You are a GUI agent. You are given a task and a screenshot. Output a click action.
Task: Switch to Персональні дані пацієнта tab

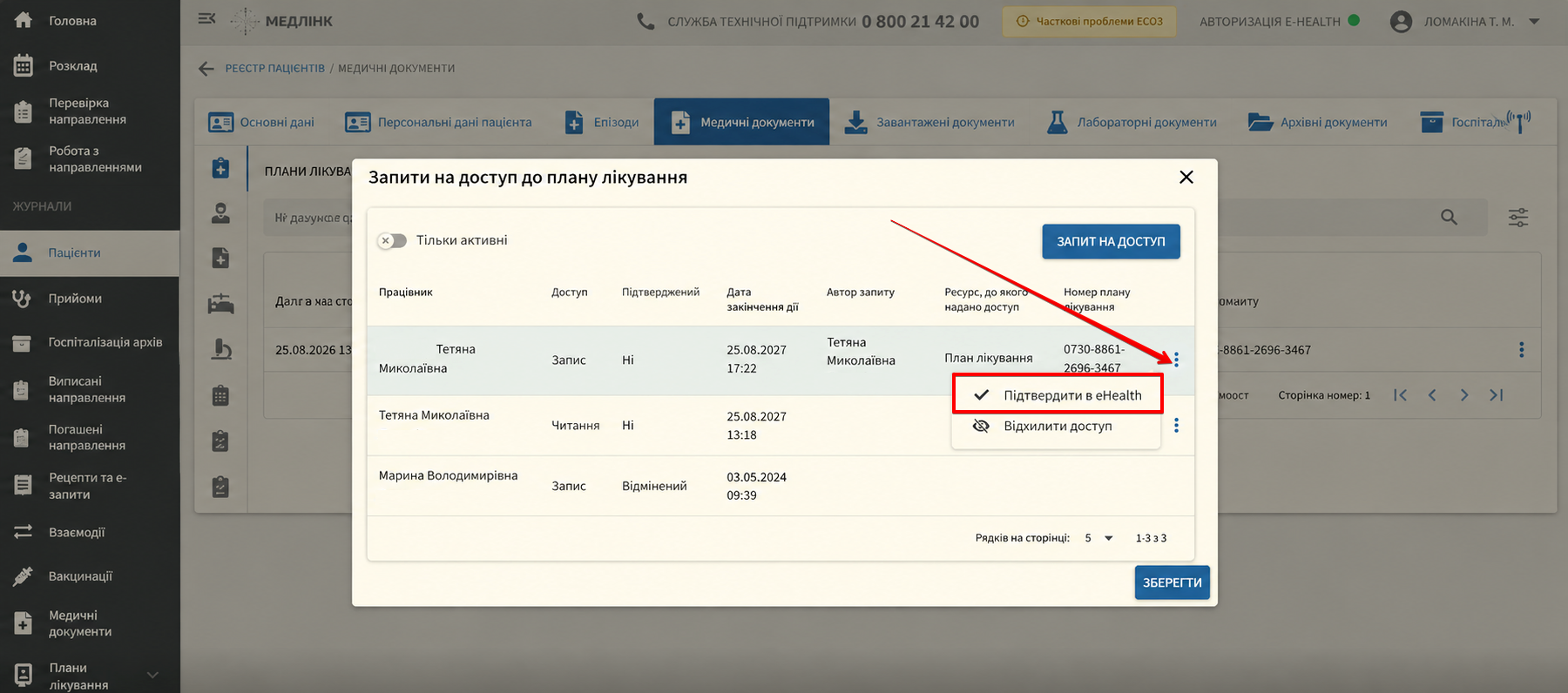point(438,123)
